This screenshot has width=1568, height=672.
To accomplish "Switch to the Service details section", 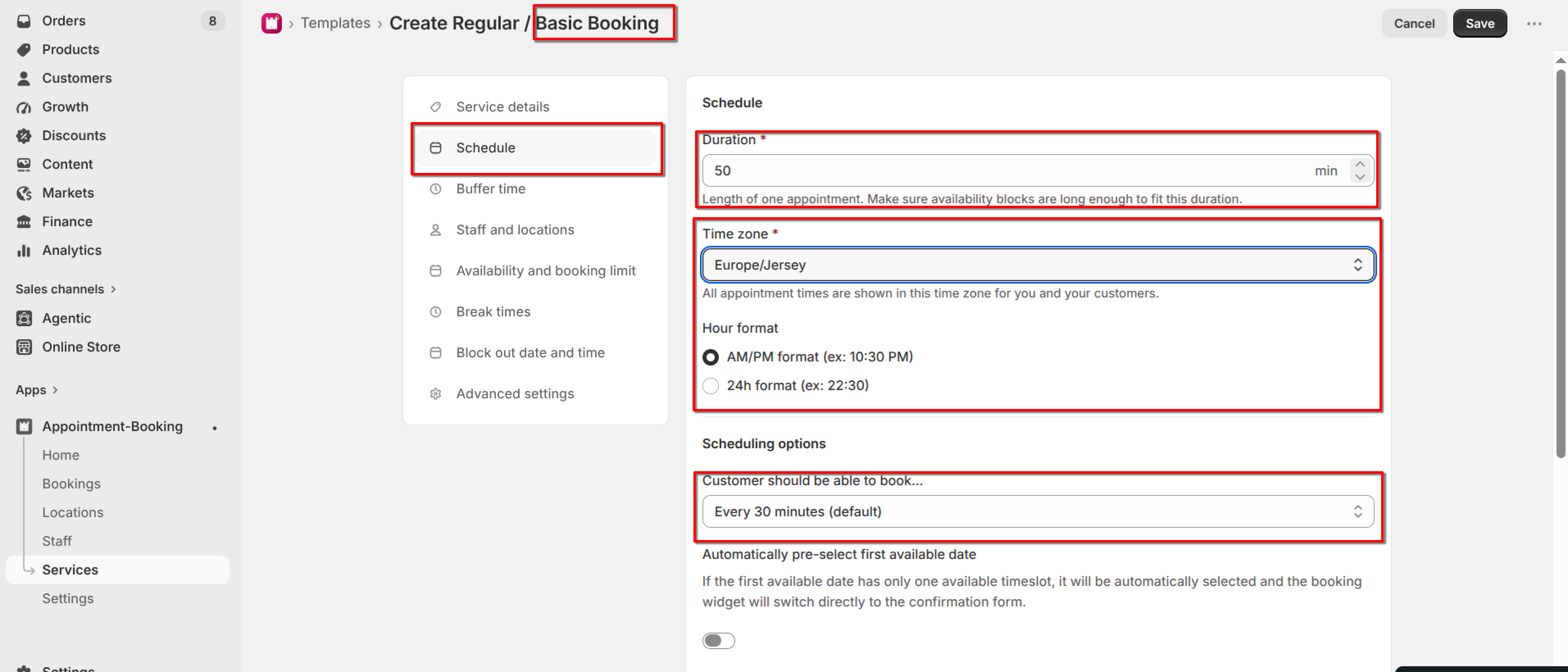I will click(x=536, y=107).
